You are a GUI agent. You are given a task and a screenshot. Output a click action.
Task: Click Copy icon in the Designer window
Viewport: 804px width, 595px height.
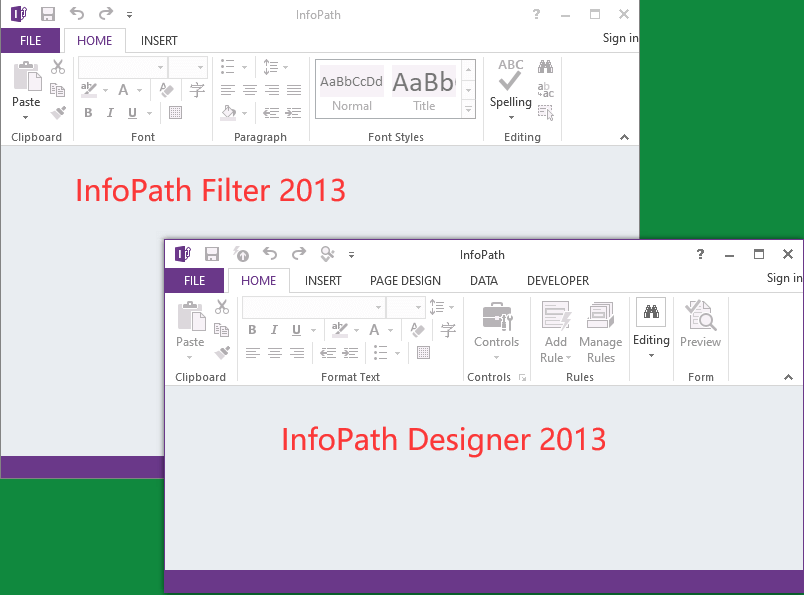pos(222,330)
